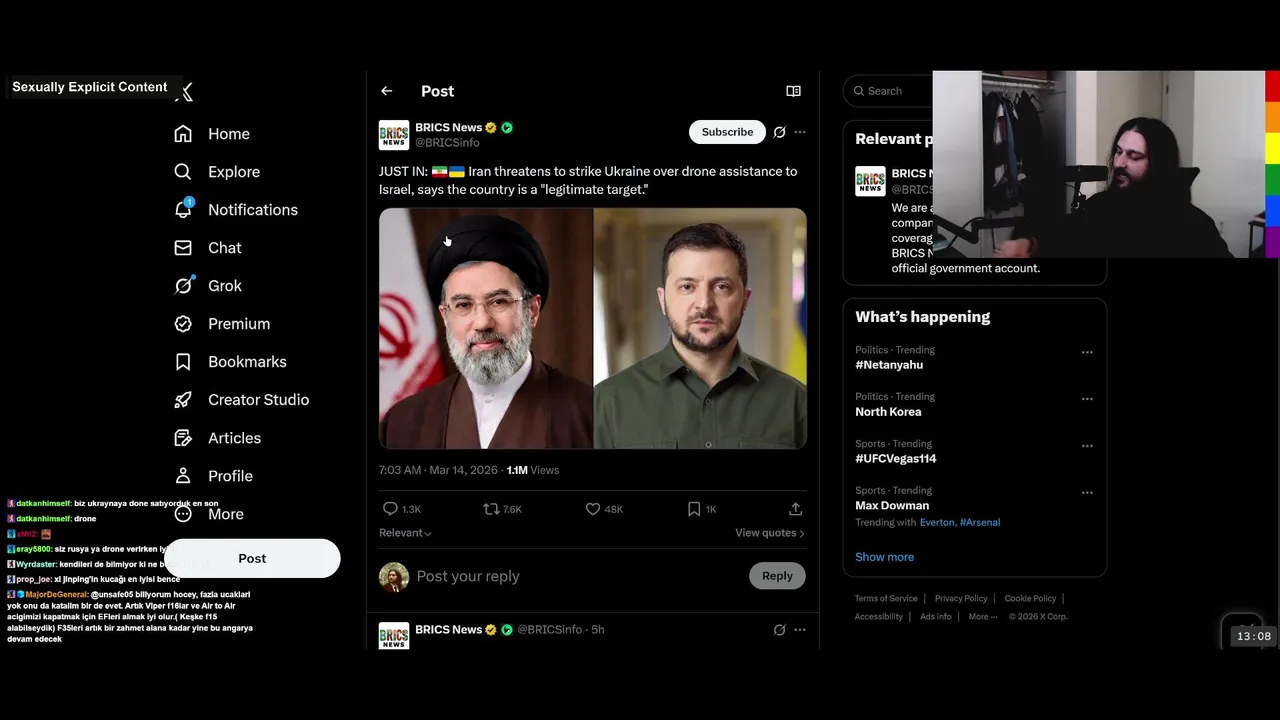
Task: Open the #UFCVegas114 trending topic
Action: click(896, 459)
